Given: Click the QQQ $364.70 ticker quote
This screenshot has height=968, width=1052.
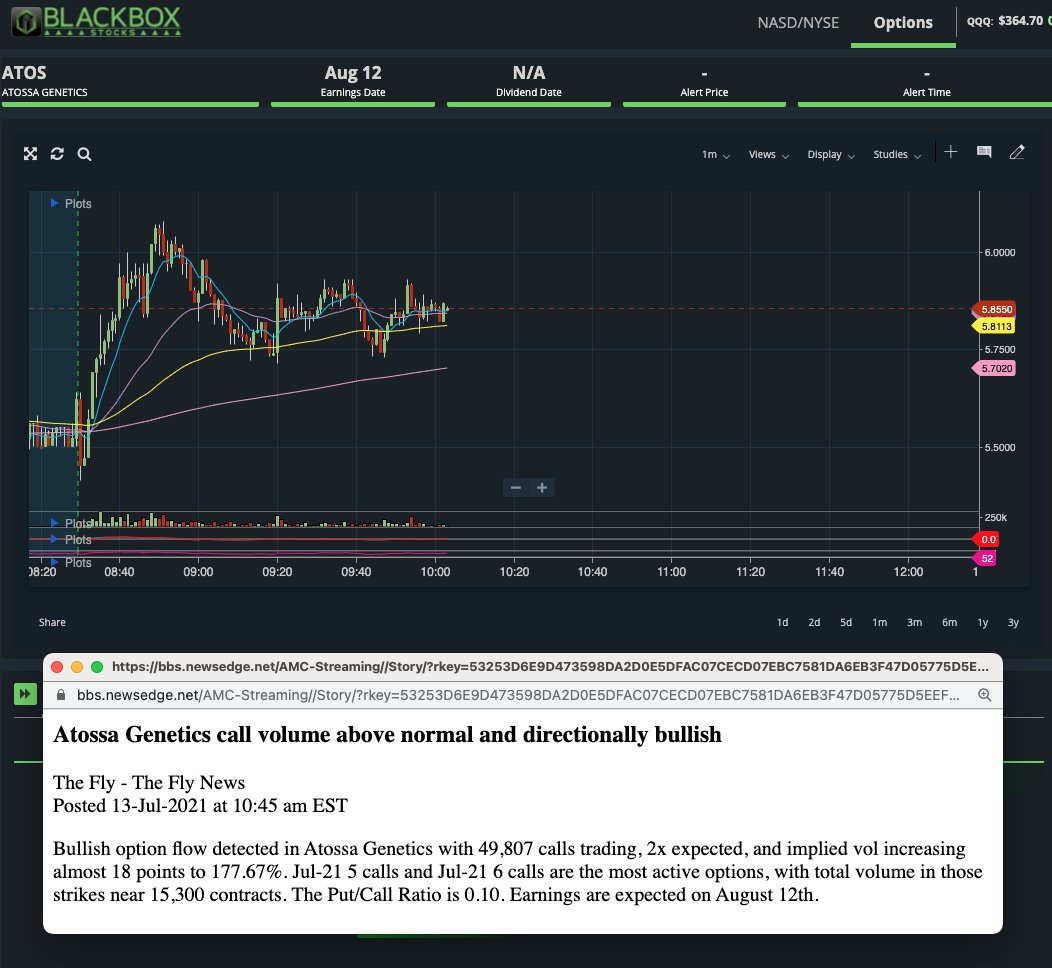Looking at the screenshot, I should [1004, 21].
